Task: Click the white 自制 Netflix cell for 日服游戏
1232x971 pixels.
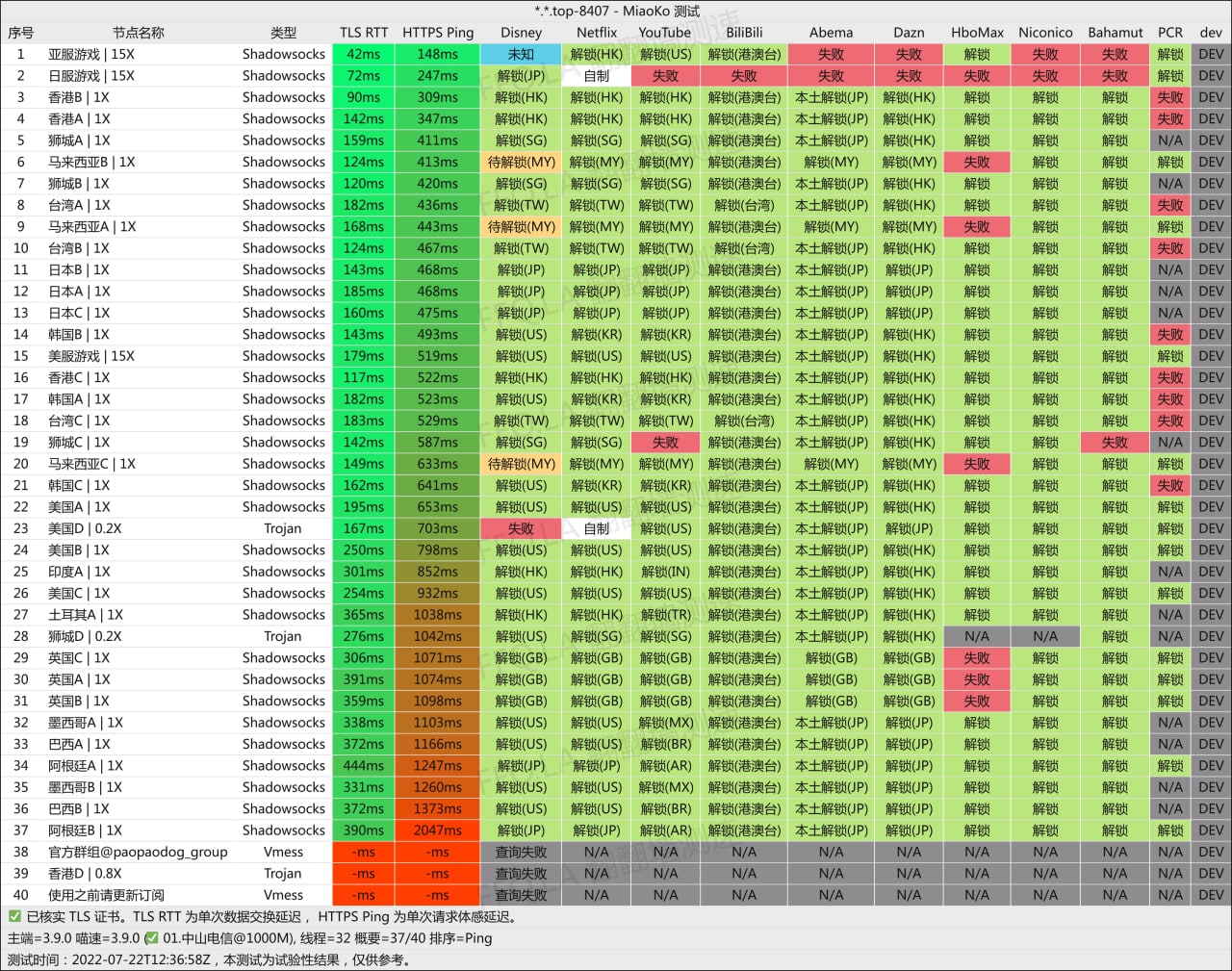Action: coord(596,76)
